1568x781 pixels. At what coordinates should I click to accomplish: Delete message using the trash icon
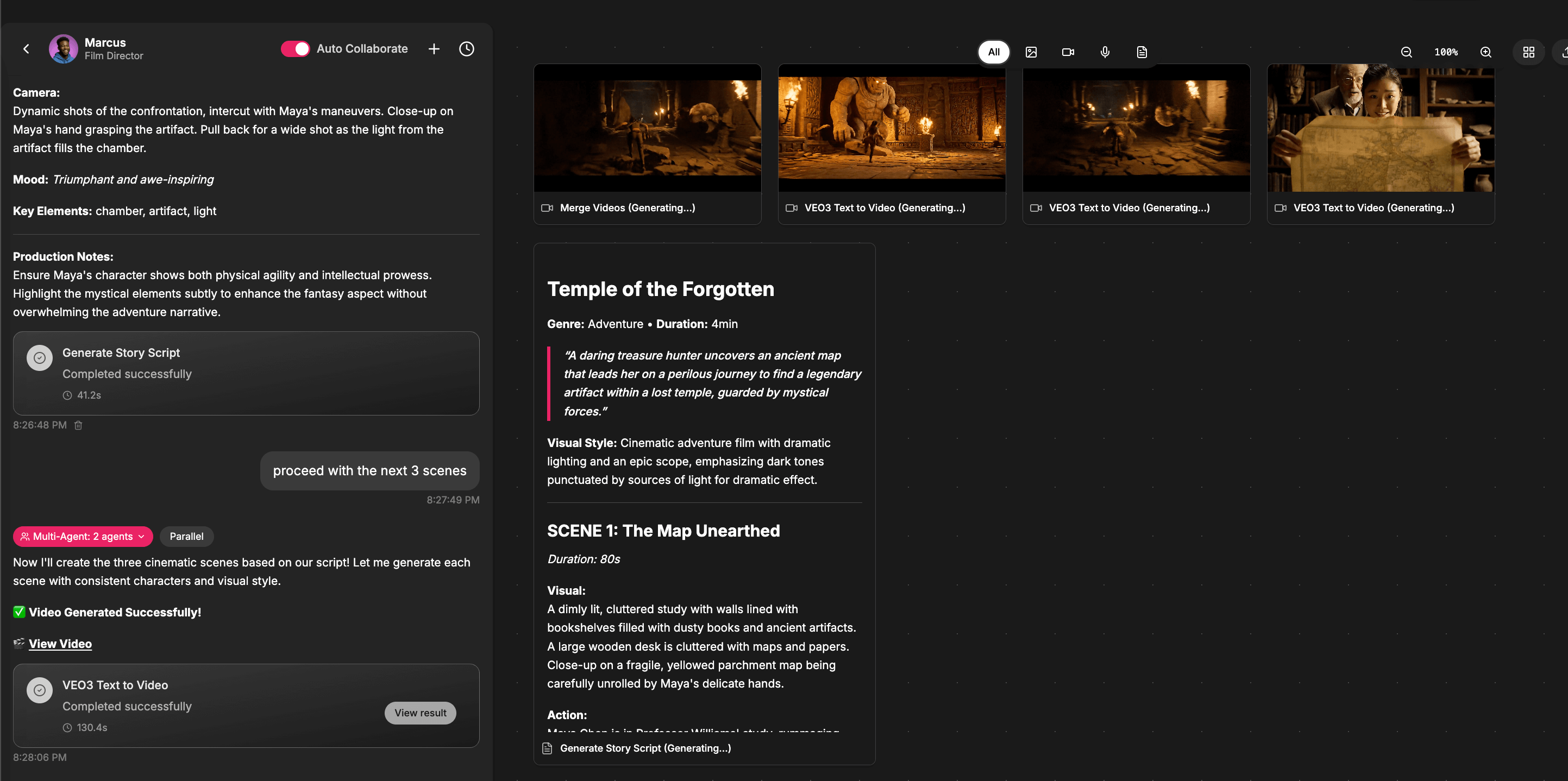click(x=78, y=425)
